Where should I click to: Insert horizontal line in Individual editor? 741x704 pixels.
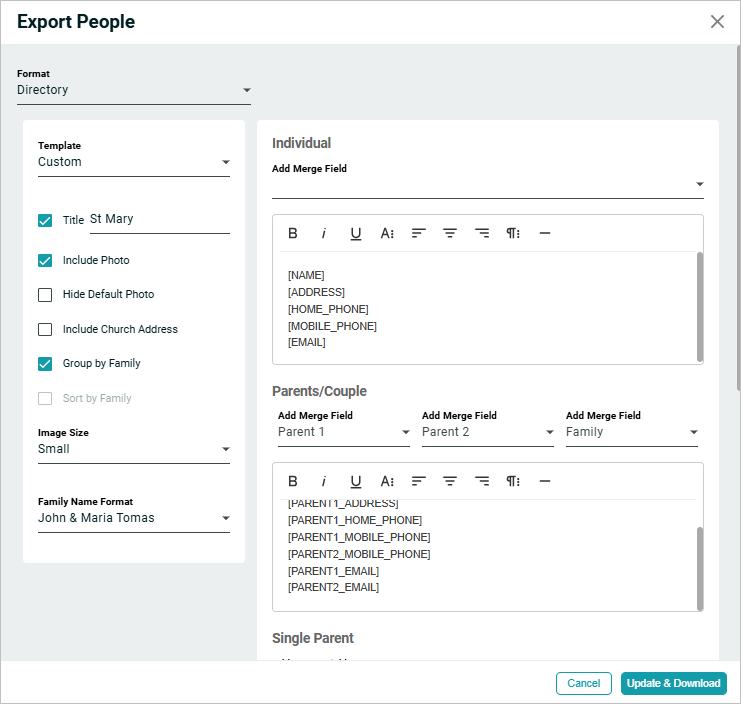click(x=545, y=233)
